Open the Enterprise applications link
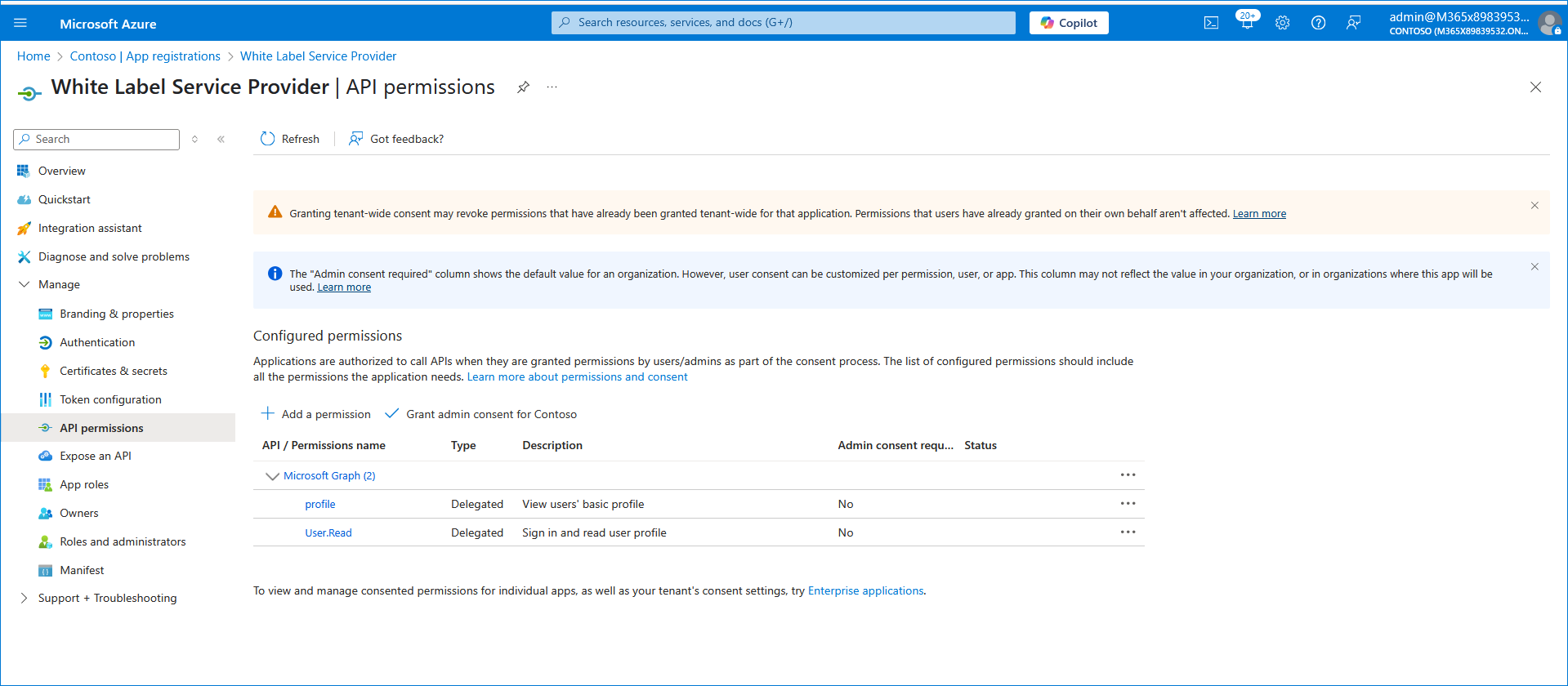 pyautogui.click(x=865, y=590)
